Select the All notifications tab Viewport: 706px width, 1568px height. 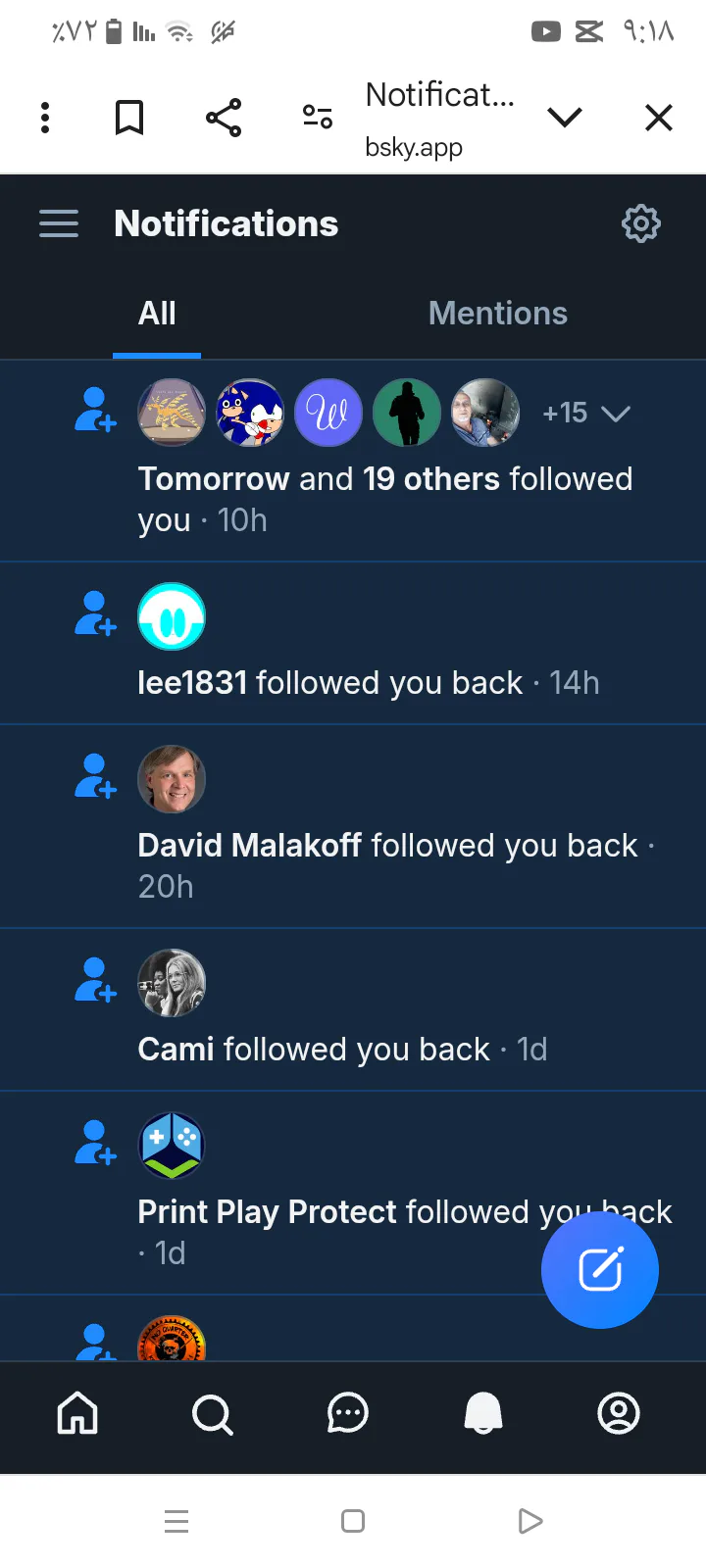157,314
